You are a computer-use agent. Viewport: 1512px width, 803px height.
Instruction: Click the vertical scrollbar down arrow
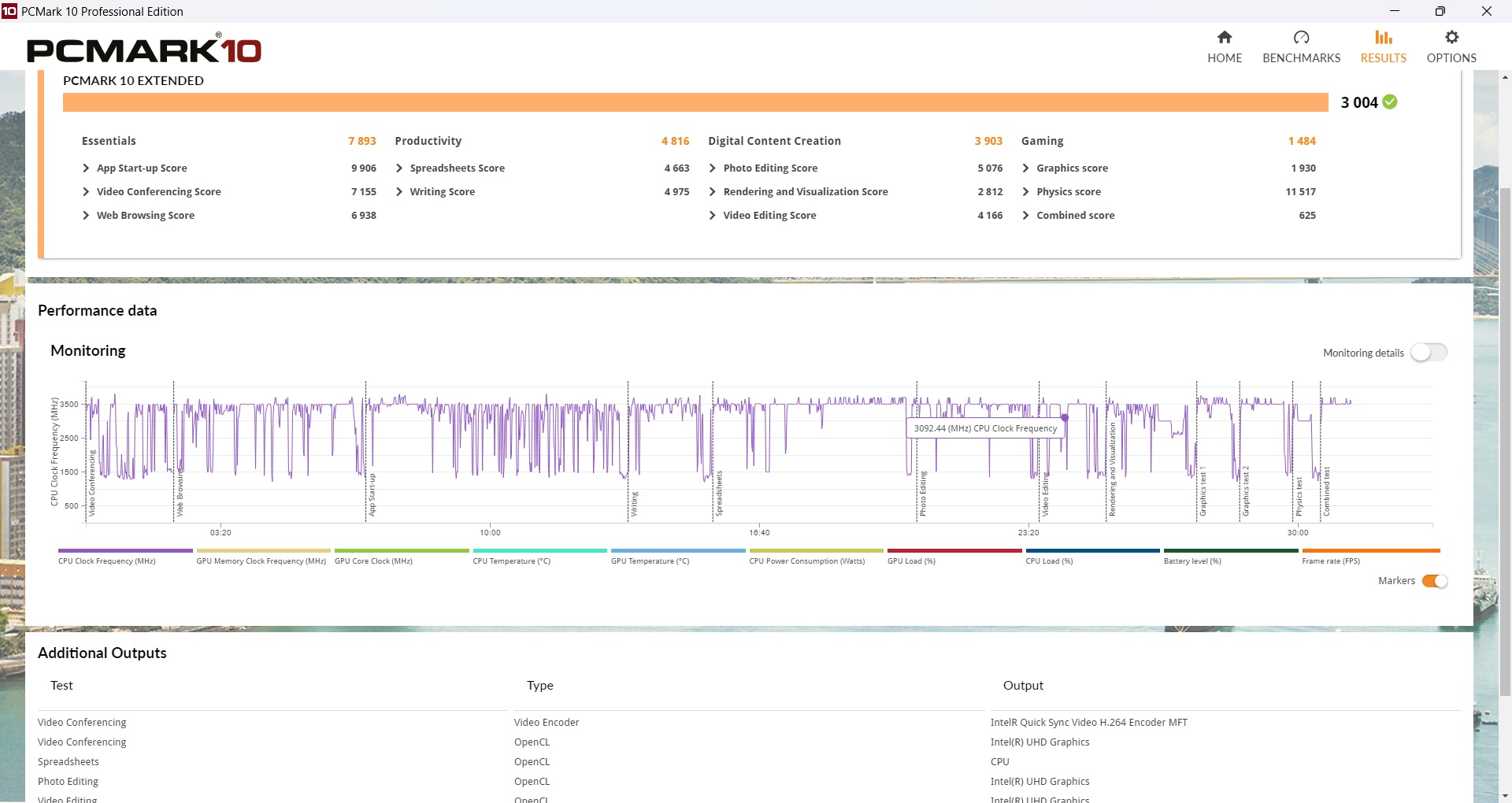(1505, 796)
